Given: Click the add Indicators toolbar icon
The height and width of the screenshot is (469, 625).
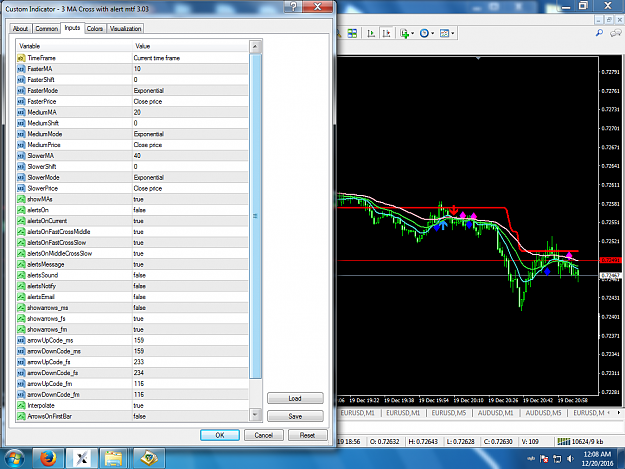Looking at the screenshot, I should [x=405, y=33].
